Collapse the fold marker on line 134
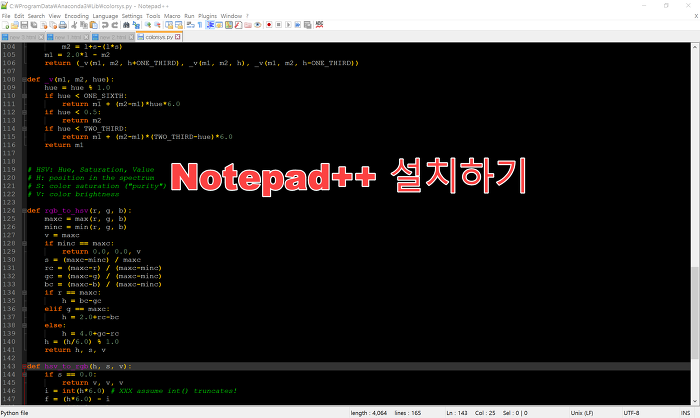This screenshot has height=418, width=700. (24, 293)
